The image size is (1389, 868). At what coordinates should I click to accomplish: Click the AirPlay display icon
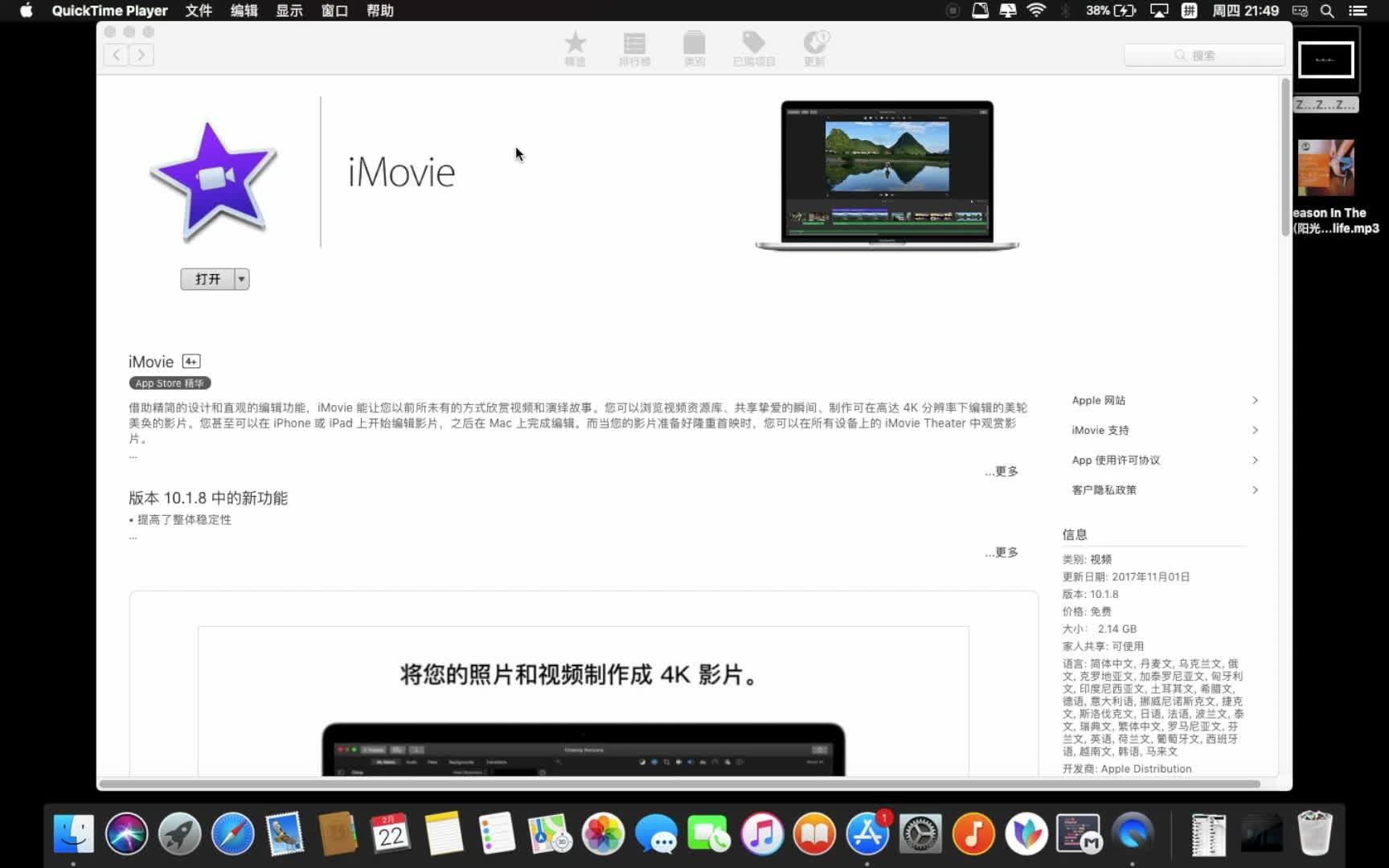pos(1159,10)
